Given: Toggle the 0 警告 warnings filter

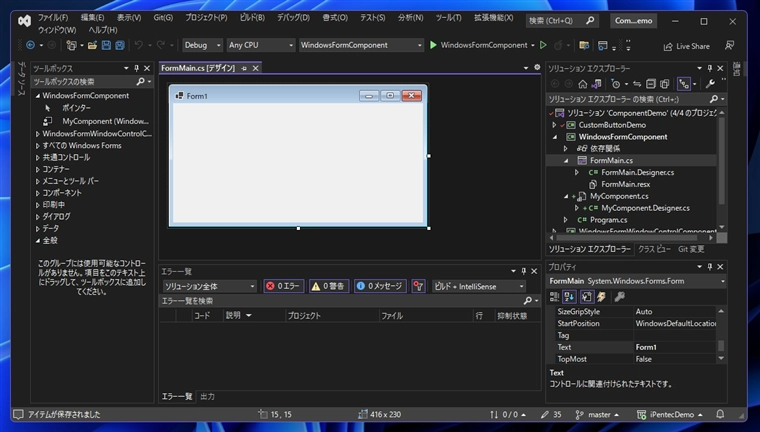Looking at the screenshot, I should [329, 286].
